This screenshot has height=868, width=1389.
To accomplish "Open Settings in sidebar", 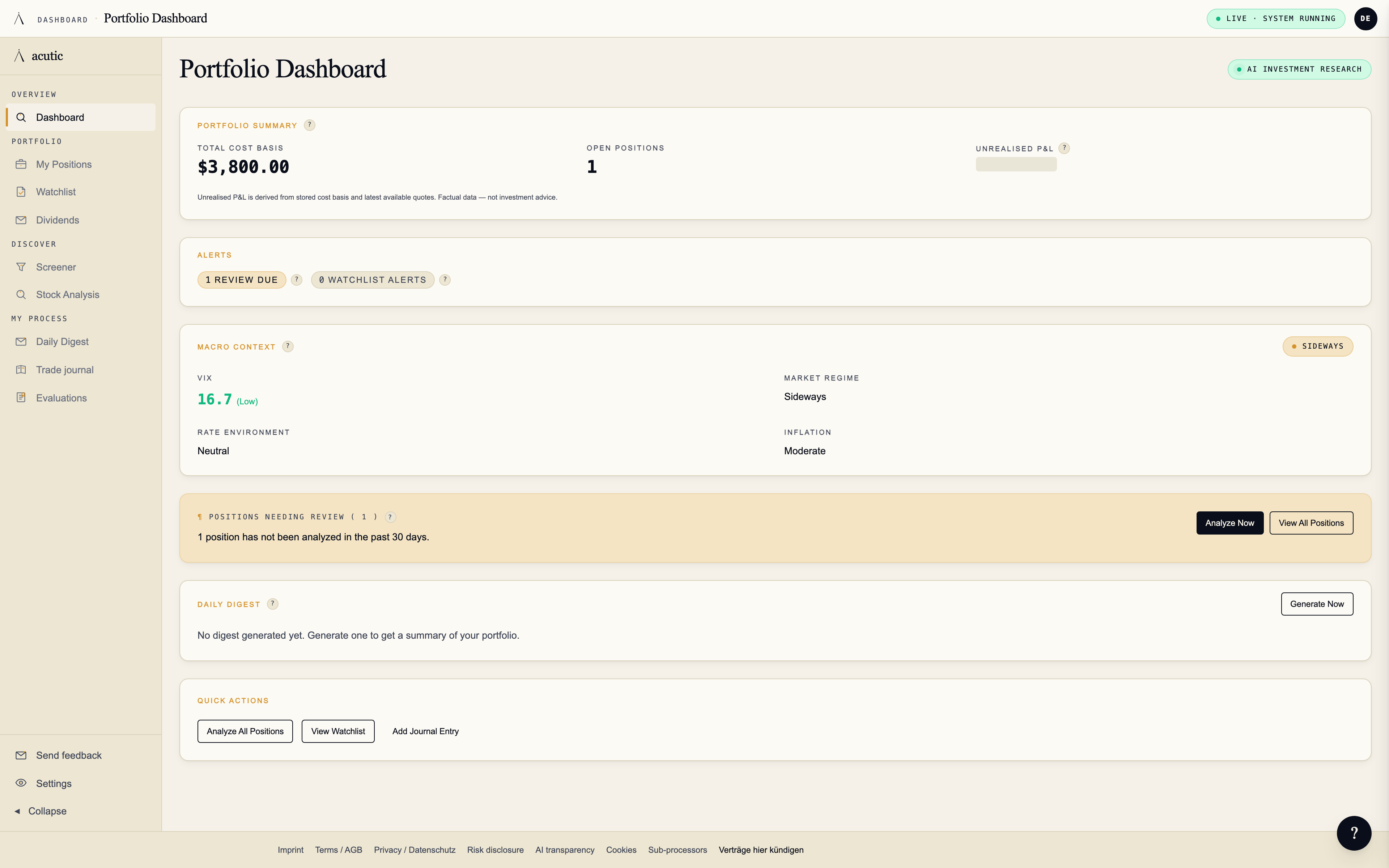I will [80, 784].
